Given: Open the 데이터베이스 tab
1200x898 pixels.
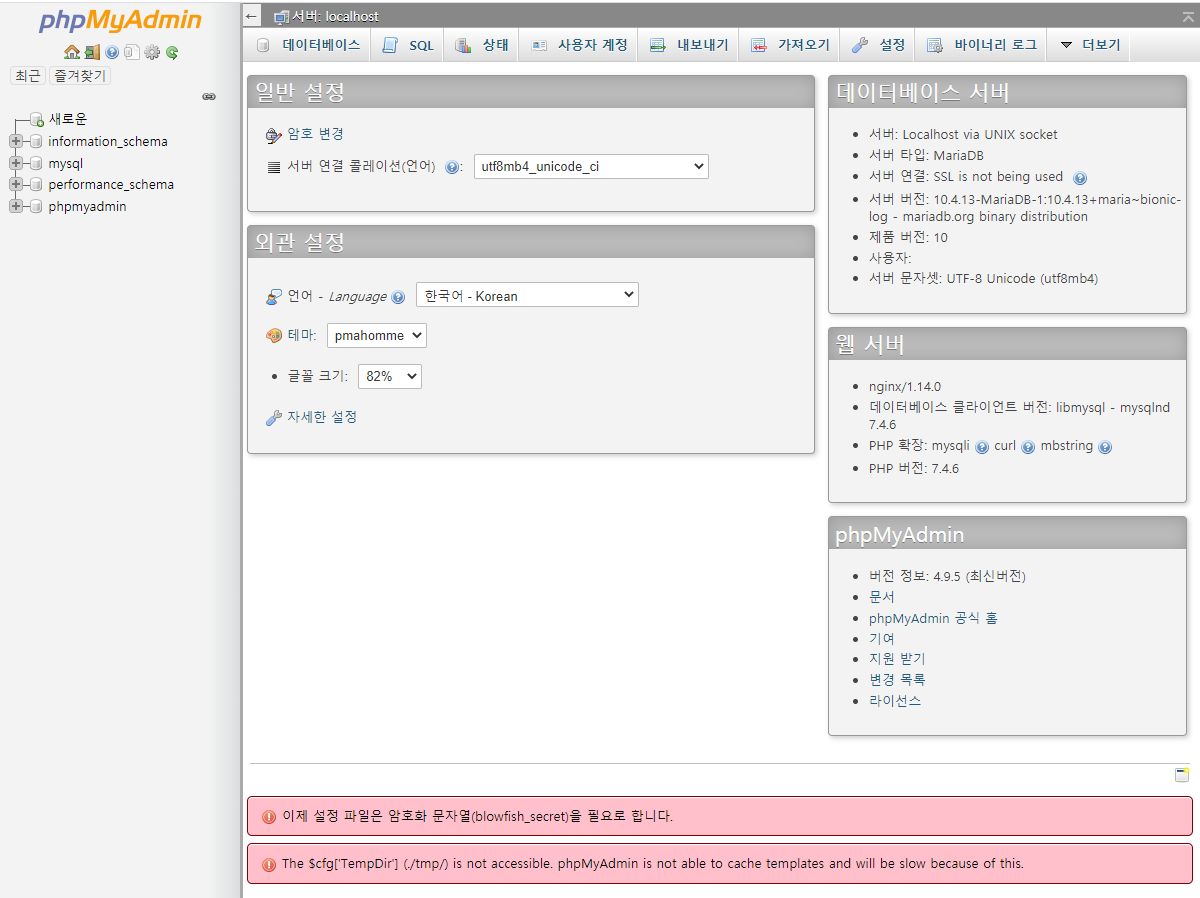Looking at the screenshot, I should [x=308, y=45].
